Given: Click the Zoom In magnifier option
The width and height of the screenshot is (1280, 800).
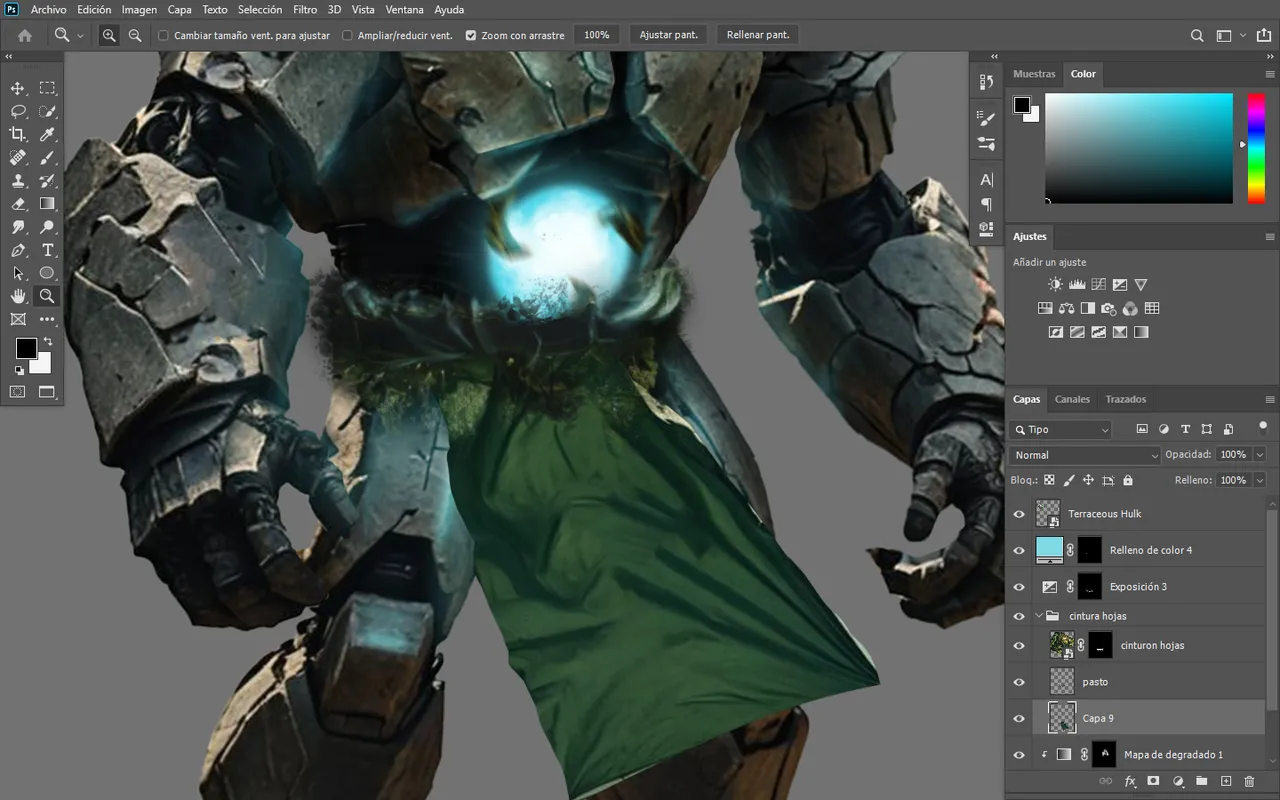Looking at the screenshot, I should pos(109,35).
